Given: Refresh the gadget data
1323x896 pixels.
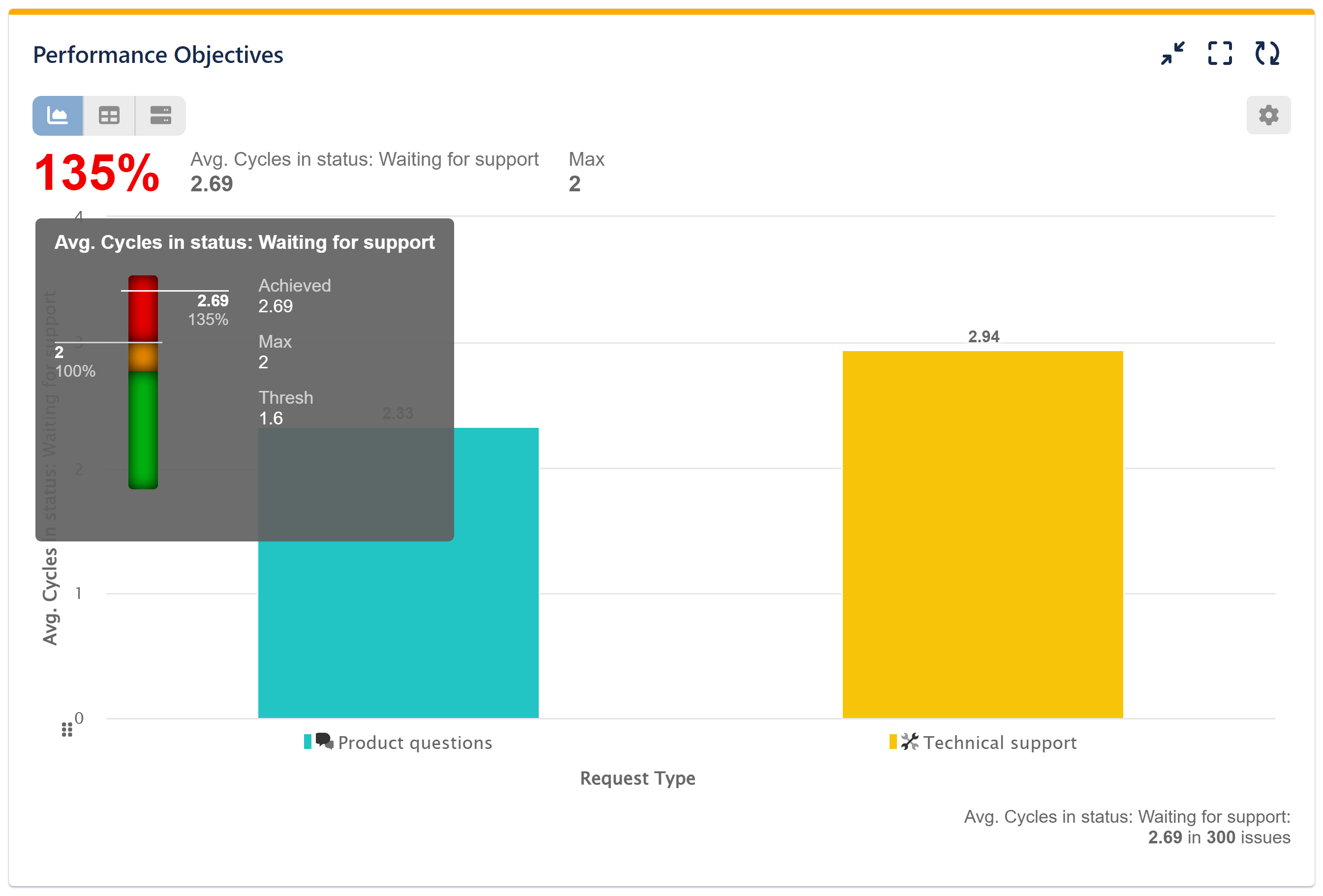Looking at the screenshot, I should point(1266,54).
